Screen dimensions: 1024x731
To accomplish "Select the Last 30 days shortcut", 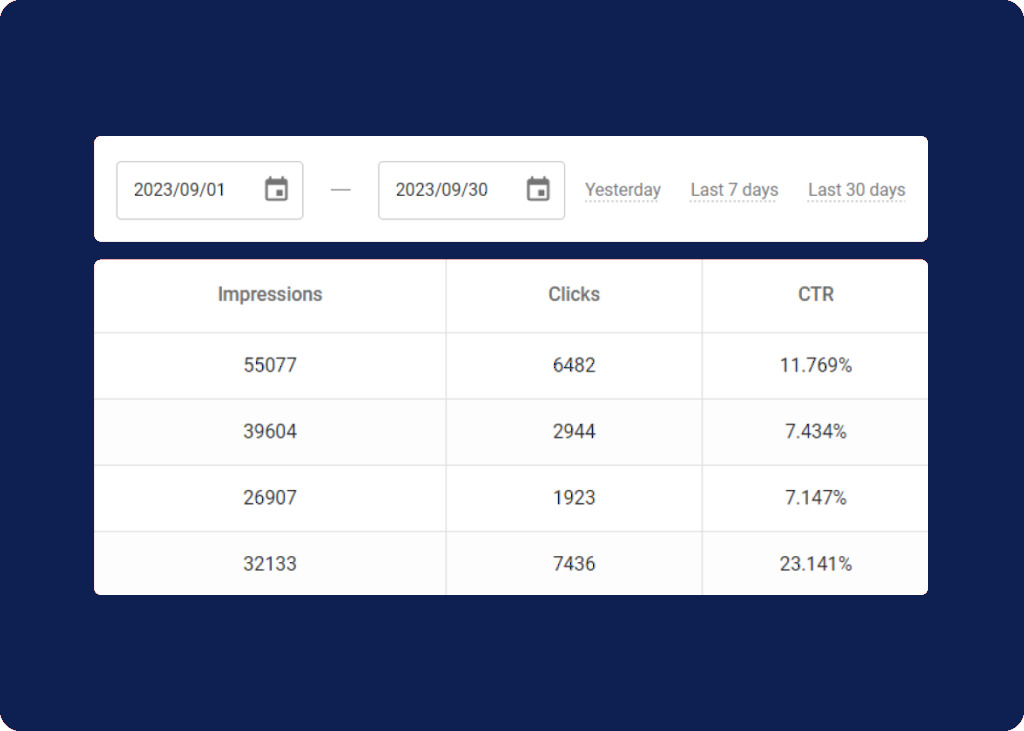I will click(x=856, y=190).
